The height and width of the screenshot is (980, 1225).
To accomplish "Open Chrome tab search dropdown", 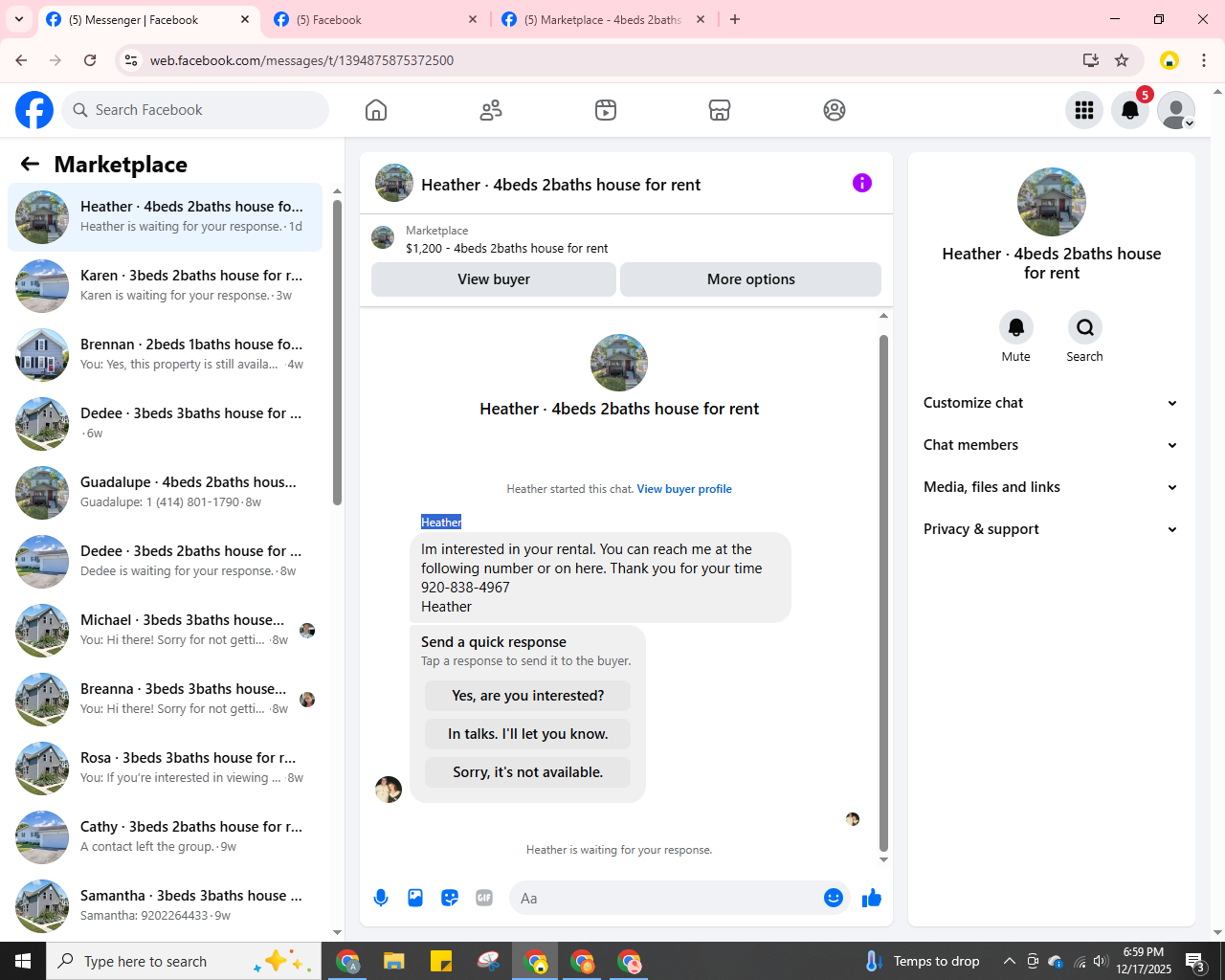I will (x=19, y=19).
